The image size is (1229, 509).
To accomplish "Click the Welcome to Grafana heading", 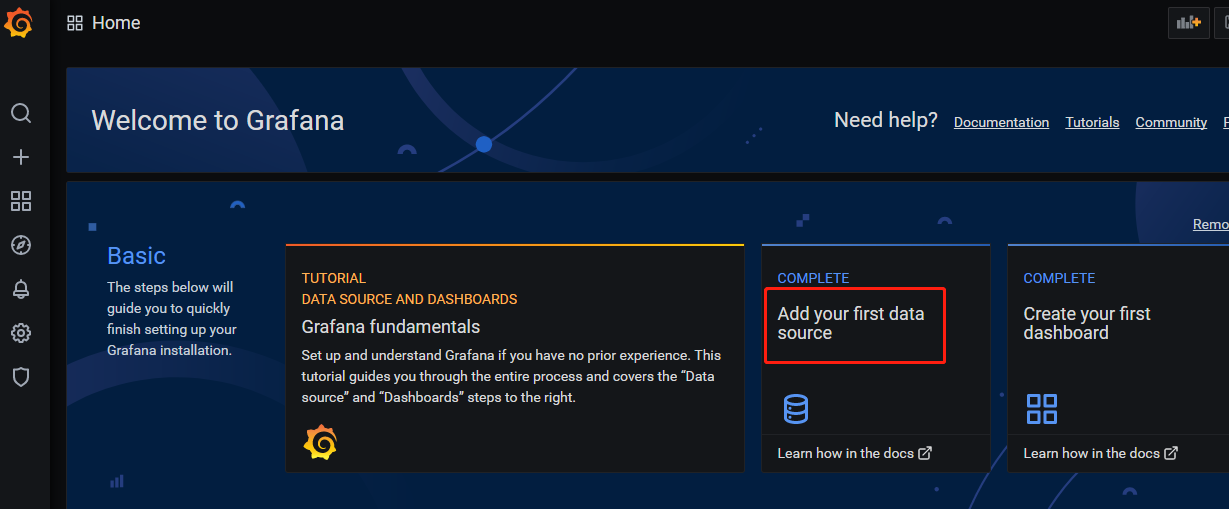I will tap(218, 121).
